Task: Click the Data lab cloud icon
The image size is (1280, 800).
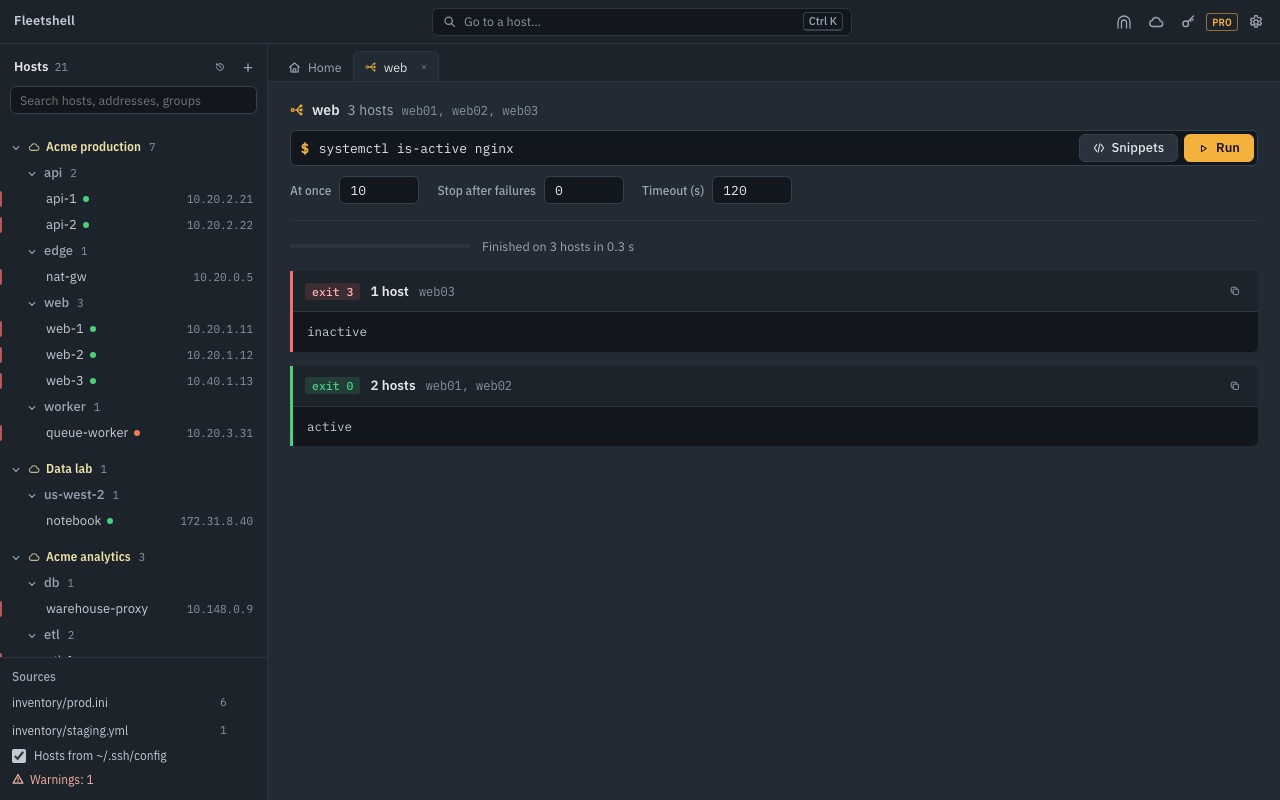Action: click(x=34, y=469)
